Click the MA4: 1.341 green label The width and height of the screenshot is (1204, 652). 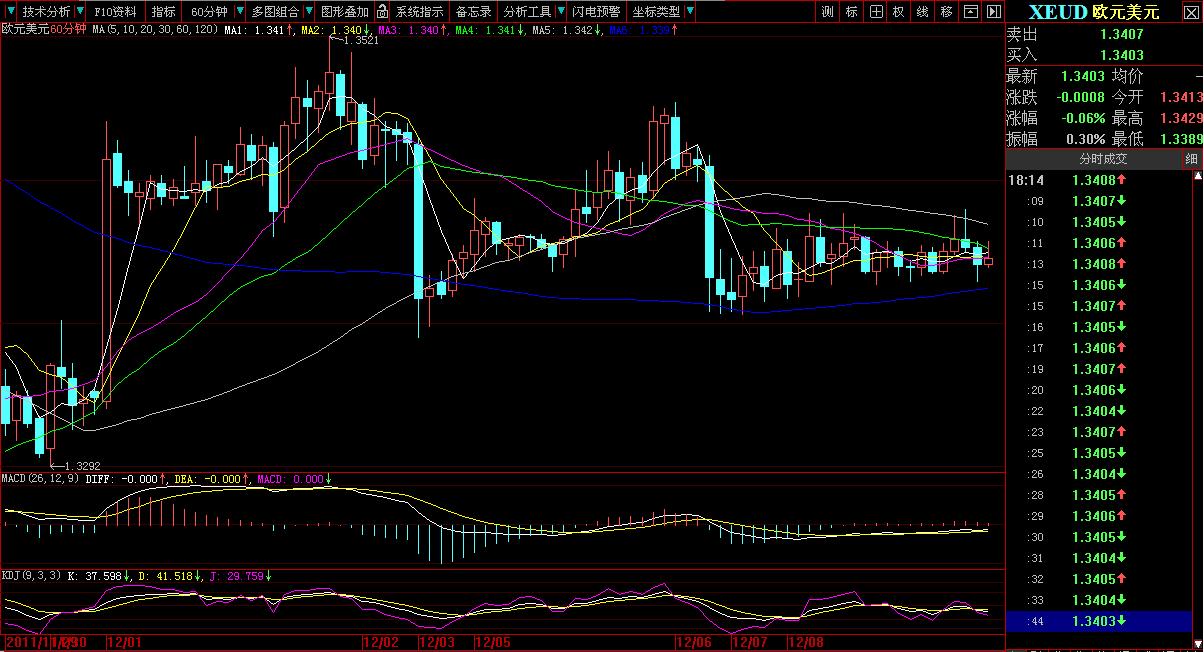[485, 31]
